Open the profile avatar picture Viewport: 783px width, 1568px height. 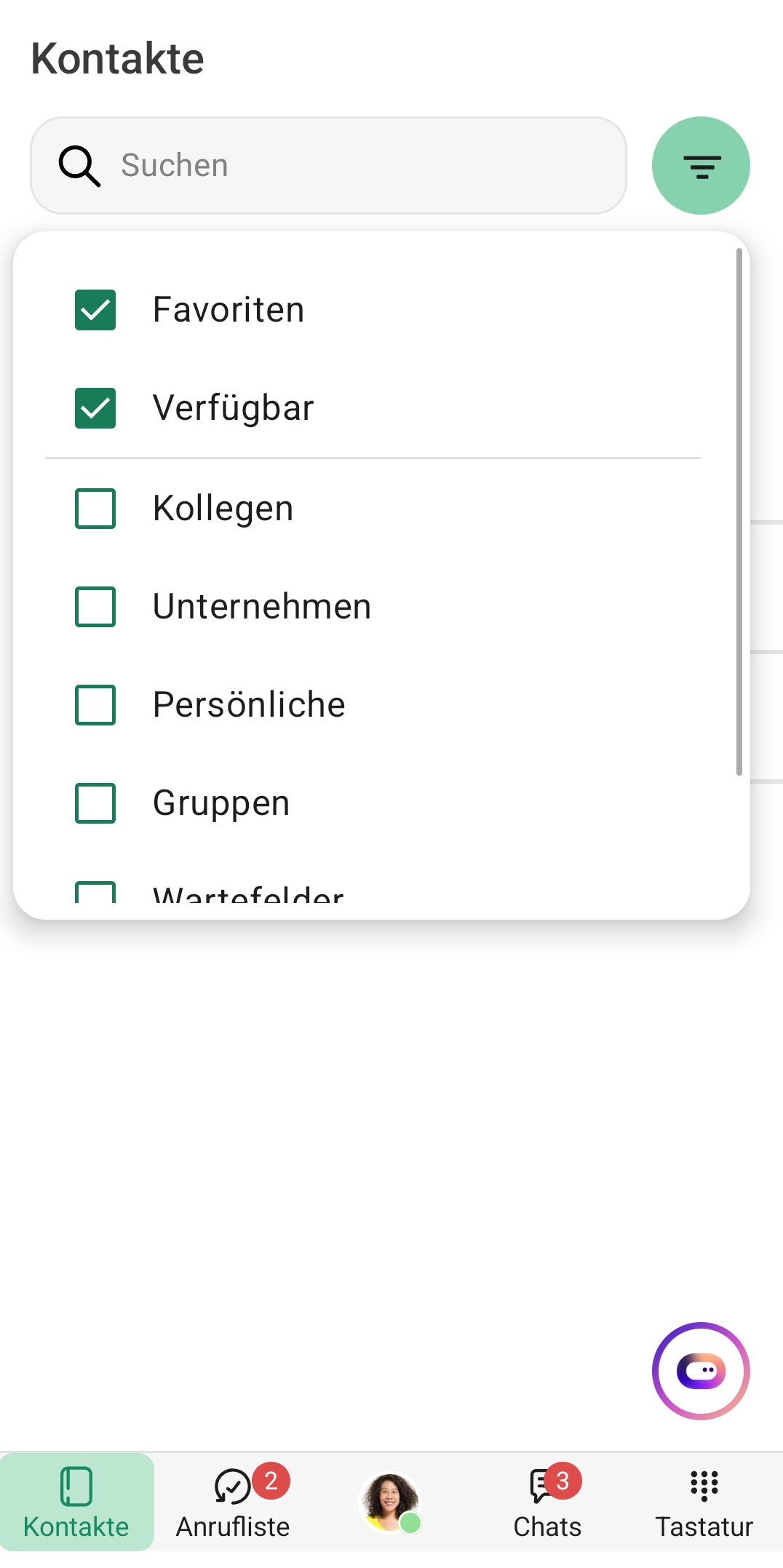tap(390, 1502)
